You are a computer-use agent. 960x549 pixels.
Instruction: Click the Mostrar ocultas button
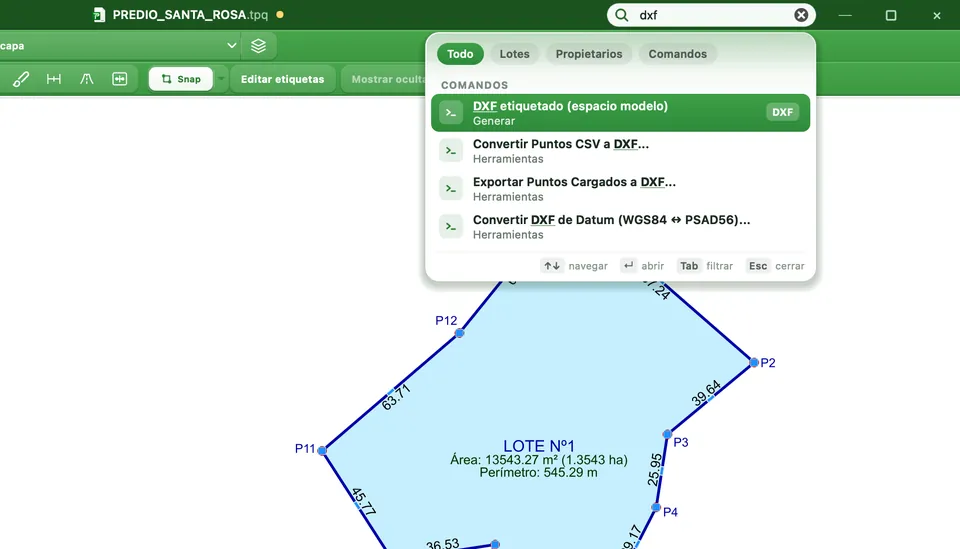pyautogui.click(x=384, y=79)
